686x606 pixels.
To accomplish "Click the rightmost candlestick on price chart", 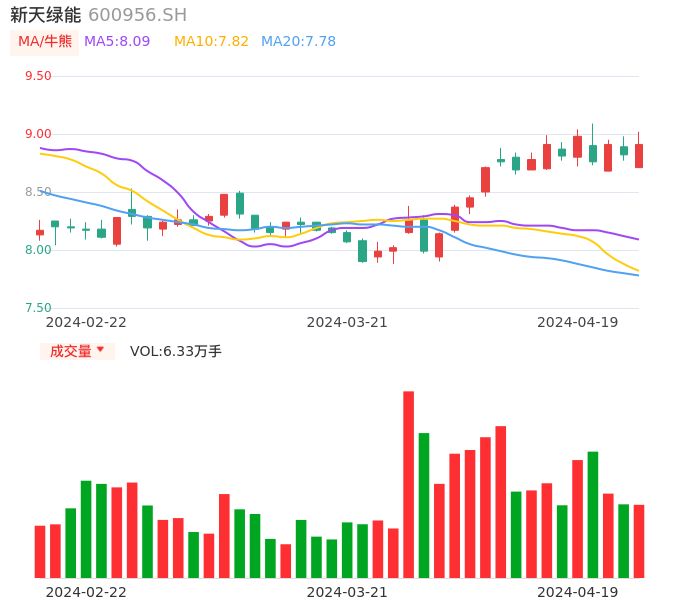I will click(639, 155).
